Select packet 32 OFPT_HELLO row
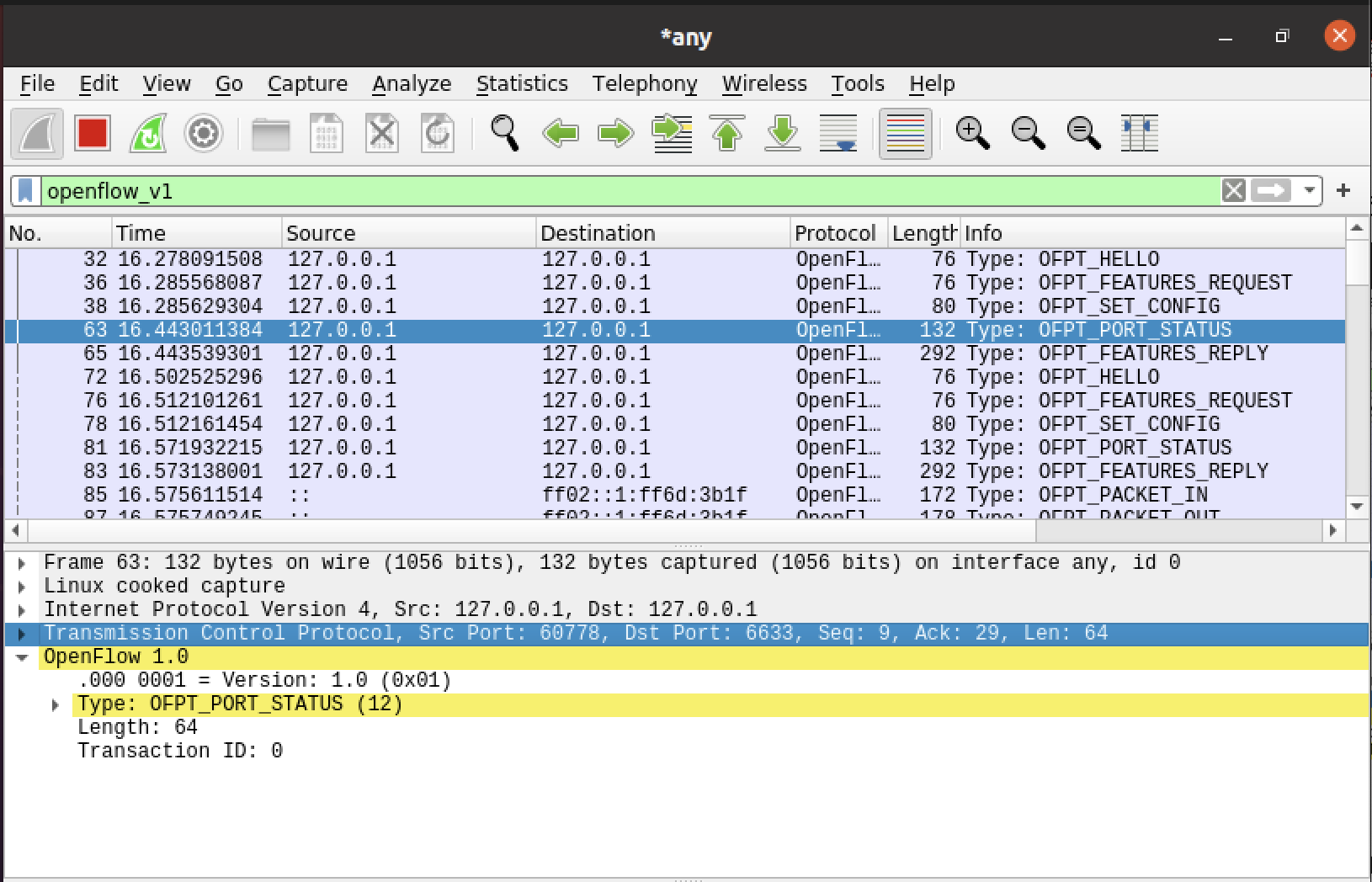 [x=675, y=259]
